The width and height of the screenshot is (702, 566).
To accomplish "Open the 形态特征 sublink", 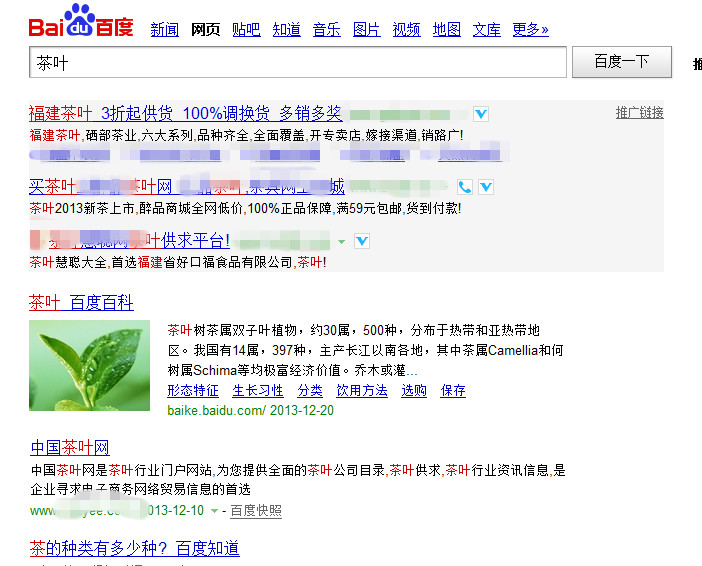I will coord(193,390).
